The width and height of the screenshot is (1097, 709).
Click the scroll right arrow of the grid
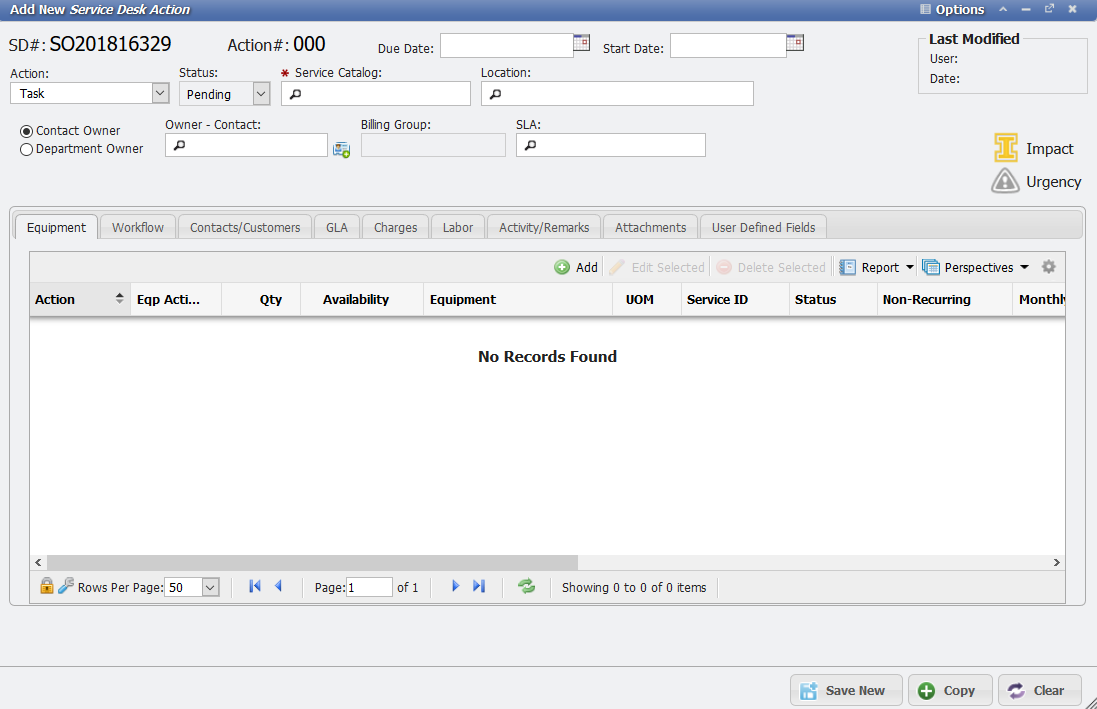tap(1056, 562)
